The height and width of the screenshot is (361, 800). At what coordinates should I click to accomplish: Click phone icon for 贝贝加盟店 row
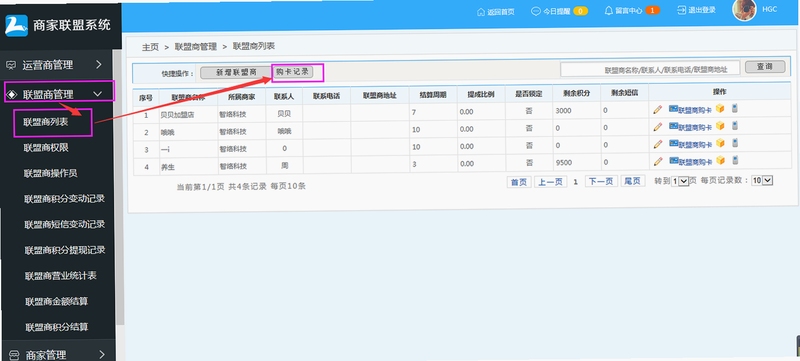pyautogui.click(x=735, y=108)
